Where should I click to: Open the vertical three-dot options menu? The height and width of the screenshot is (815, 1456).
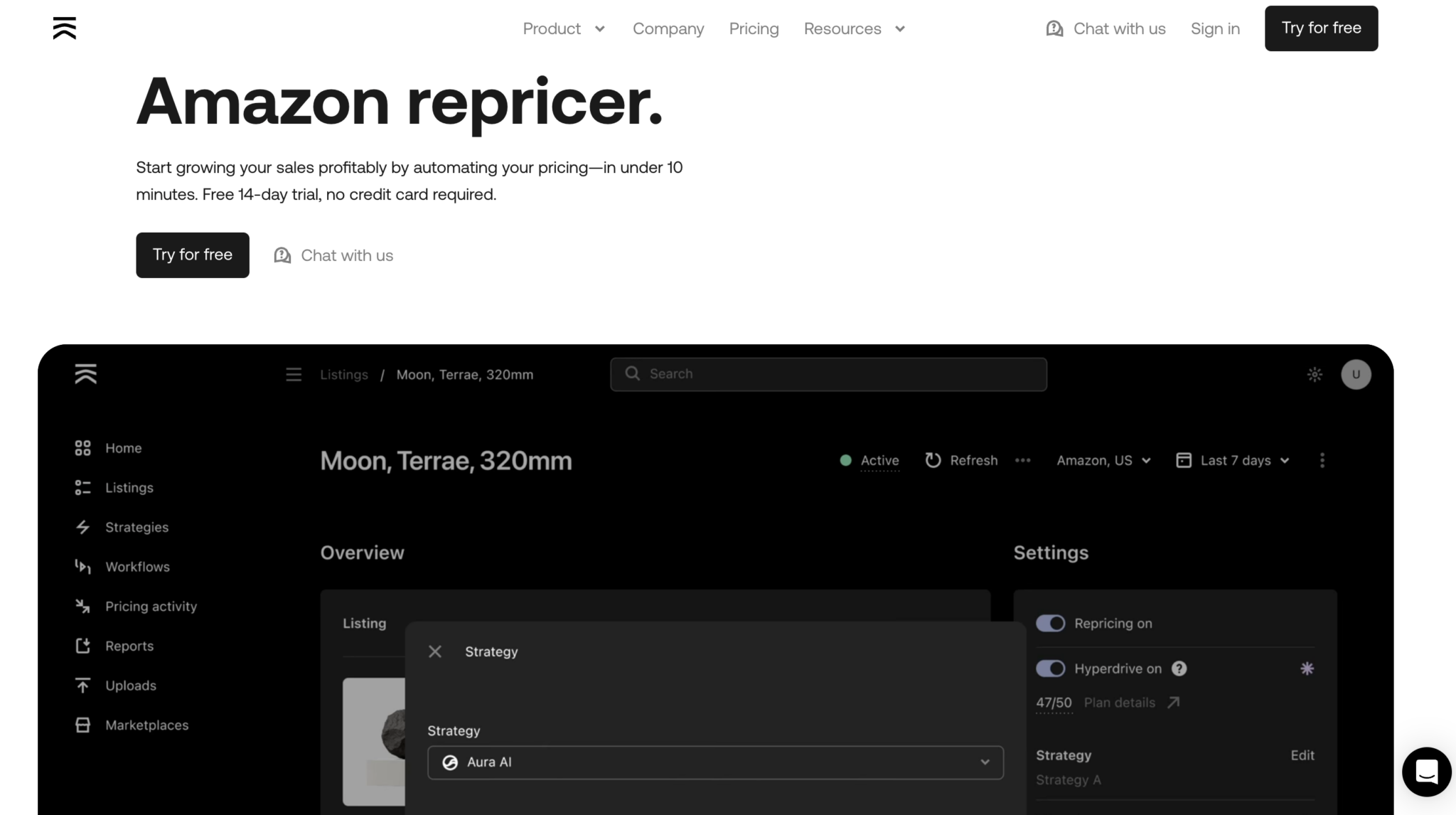[x=1322, y=460]
